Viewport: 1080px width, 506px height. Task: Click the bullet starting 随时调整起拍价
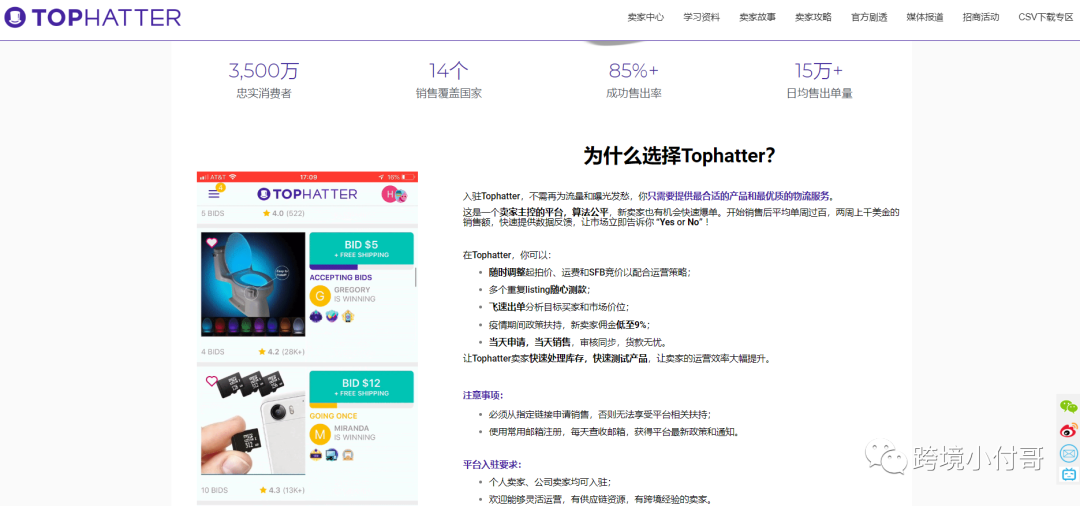point(590,272)
